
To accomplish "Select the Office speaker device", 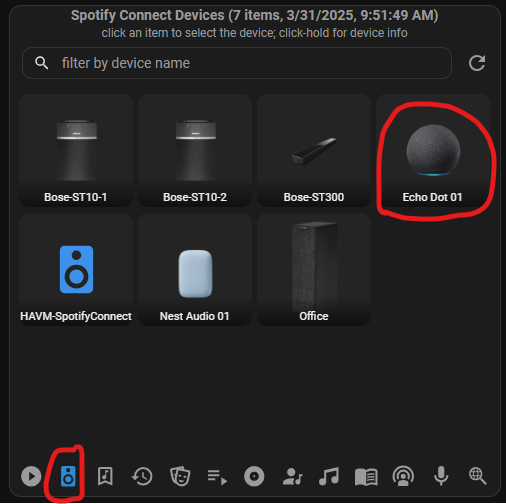I will coord(314,269).
